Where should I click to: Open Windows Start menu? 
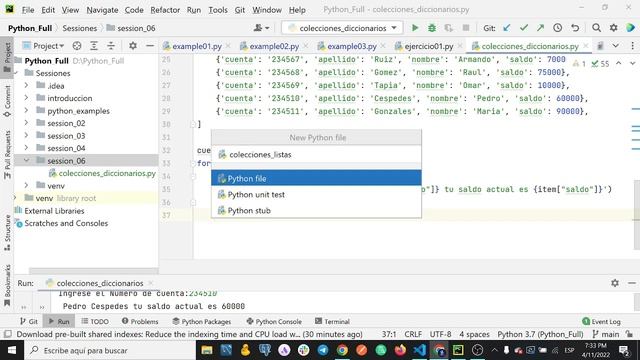pos(12,350)
